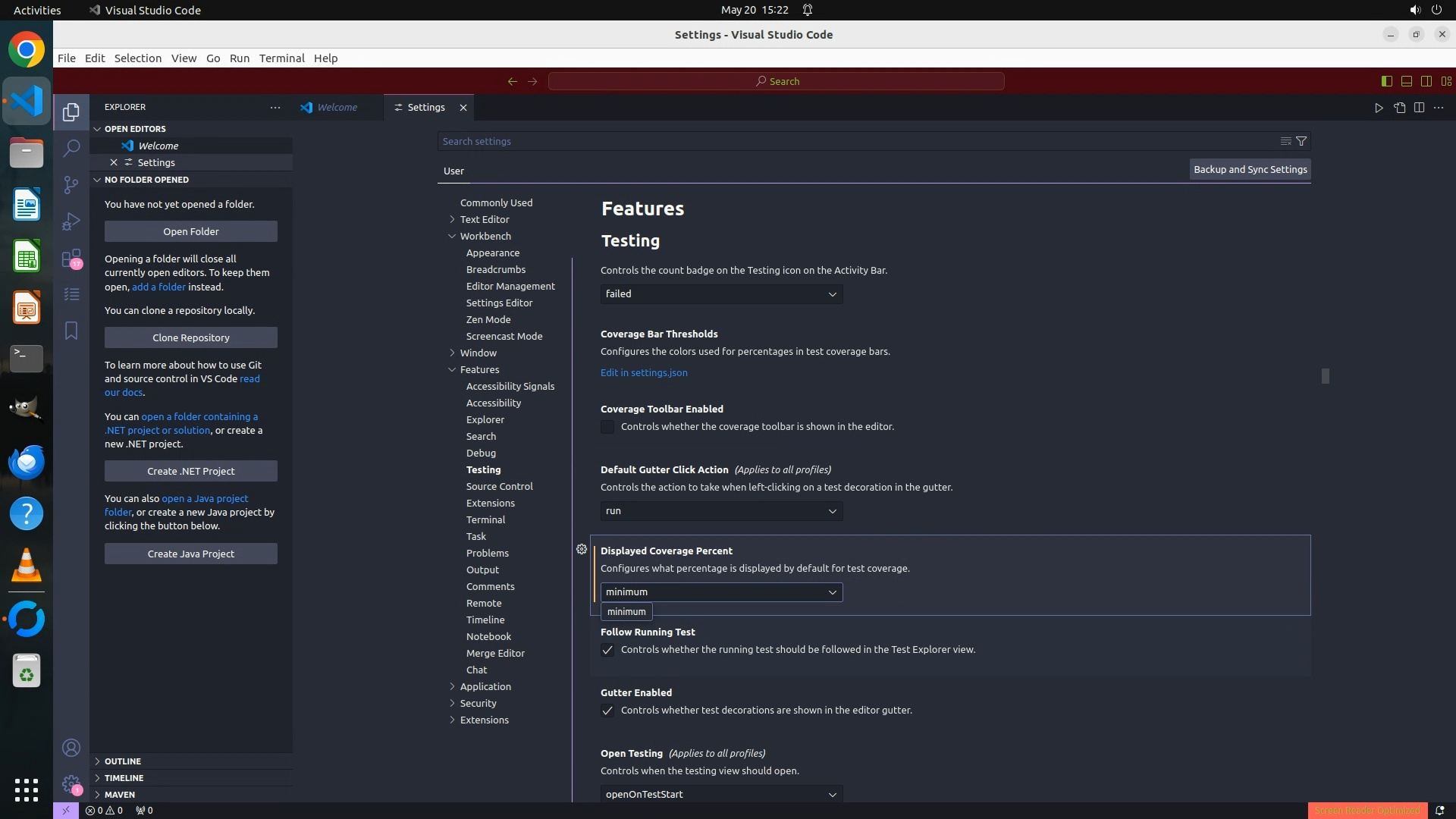Screen dimensions: 1456x819
Task: Switch to the Welcome tab
Action: [337, 108]
